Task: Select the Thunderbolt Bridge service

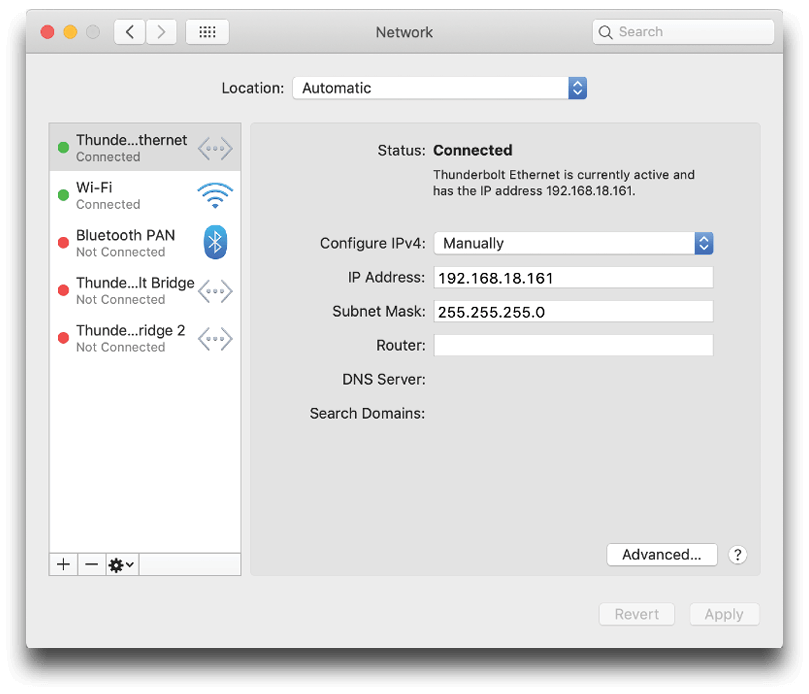Action: point(145,290)
